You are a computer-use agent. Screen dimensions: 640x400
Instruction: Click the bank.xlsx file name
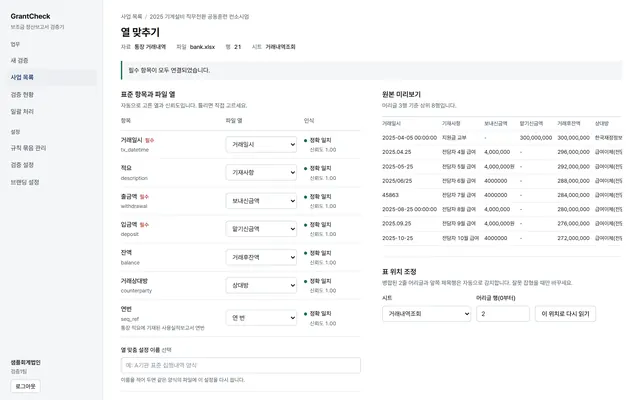coord(202,47)
